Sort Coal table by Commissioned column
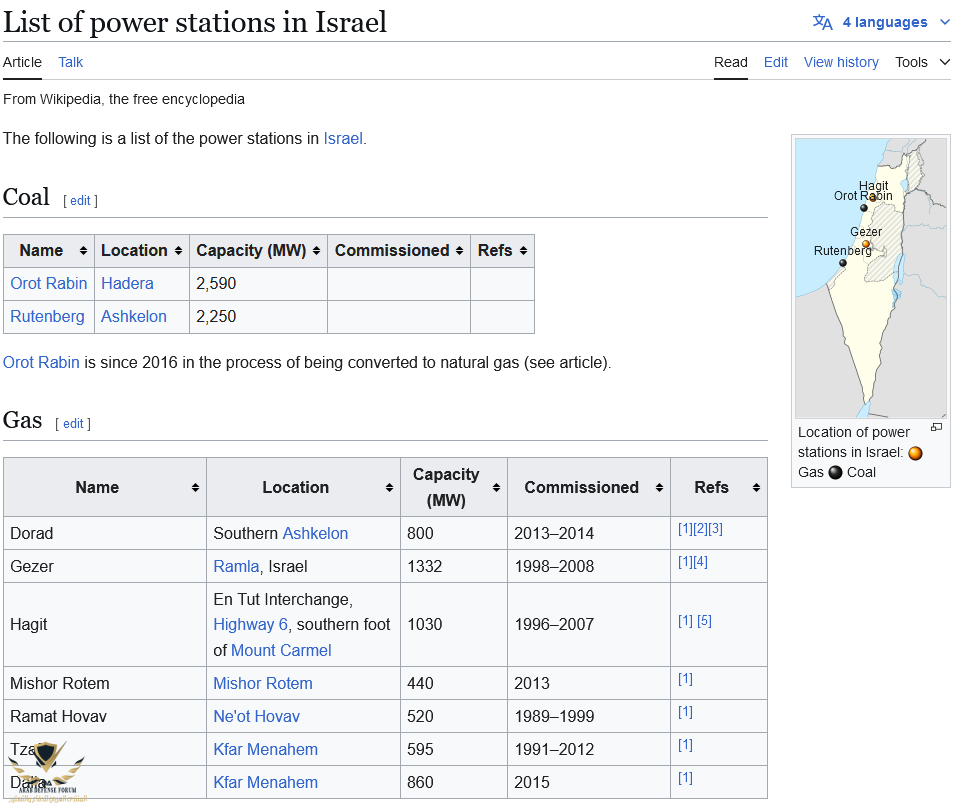961x805 pixels. (x=459, y=251)
